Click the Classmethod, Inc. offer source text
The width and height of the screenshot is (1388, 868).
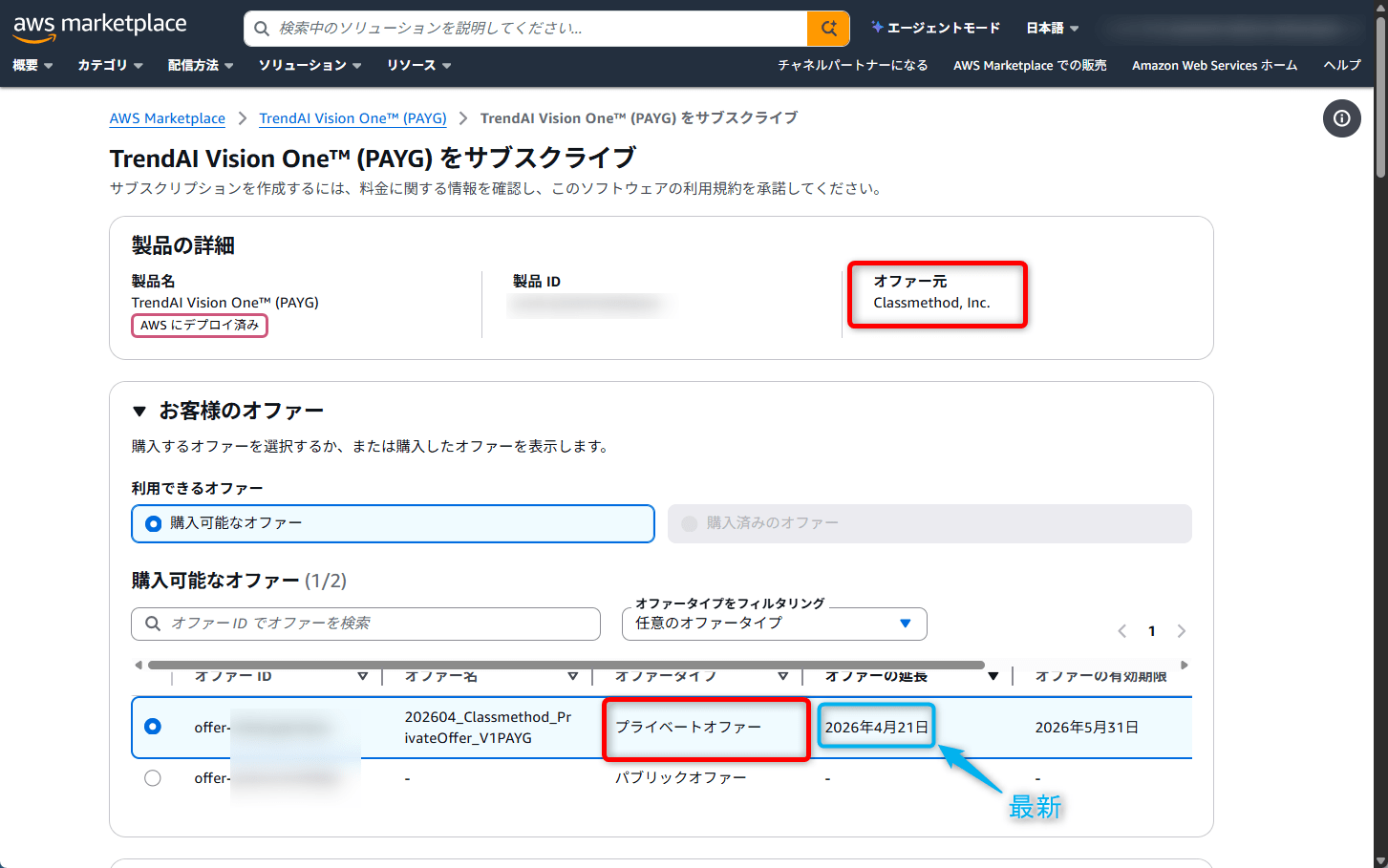(931, 303)
